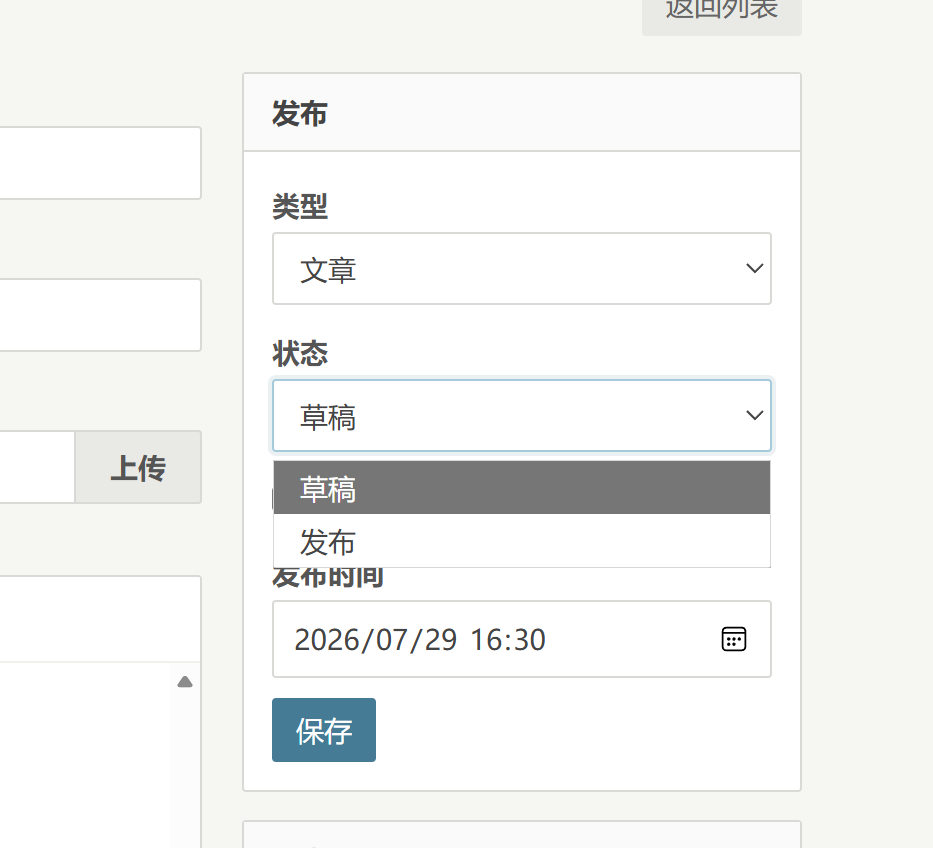Choose the 发布 option in the status list
This screenshot has width=933, height=848.
pos(522,540)
